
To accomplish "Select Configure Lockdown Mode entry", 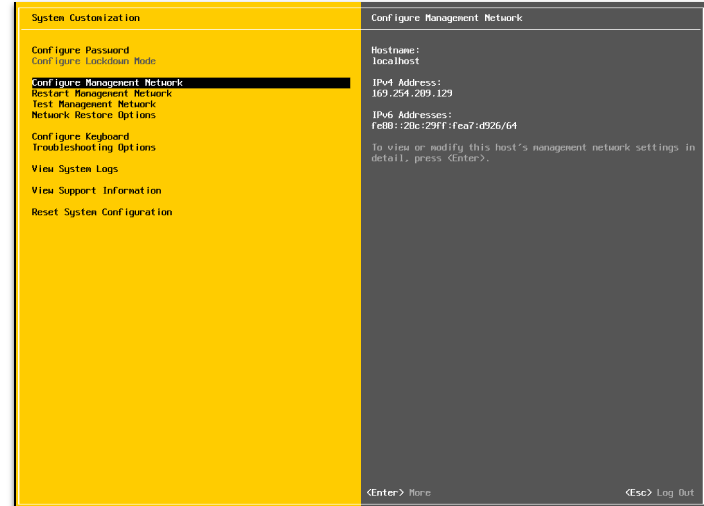I will pos(94,61).
